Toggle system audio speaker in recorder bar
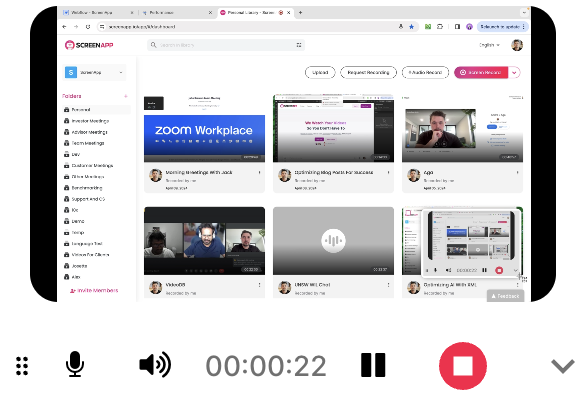 pyautogui.click(x=155, y=364)
